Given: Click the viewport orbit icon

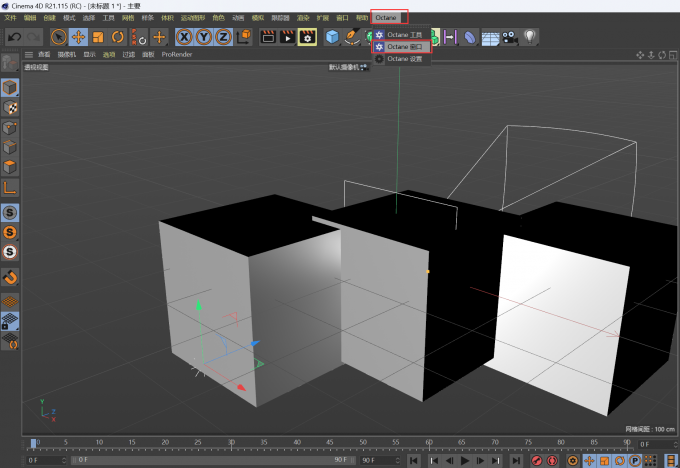Looking at the screenshot, I should 662,55.
